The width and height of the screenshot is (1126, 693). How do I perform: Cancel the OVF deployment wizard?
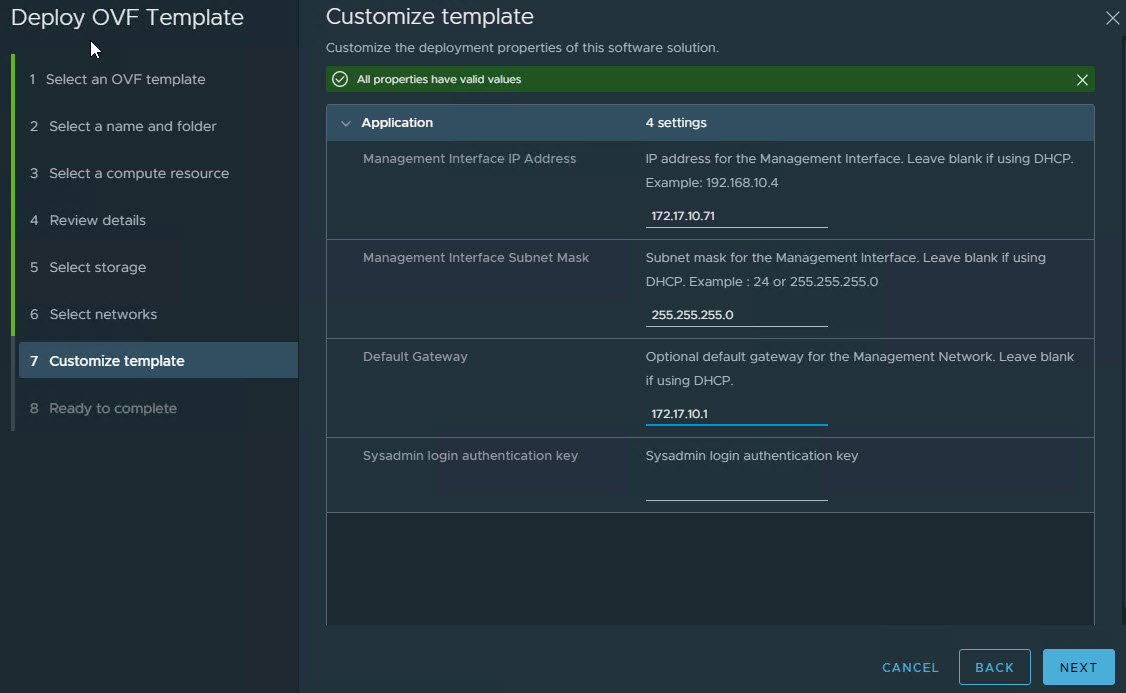coord(910,667)
